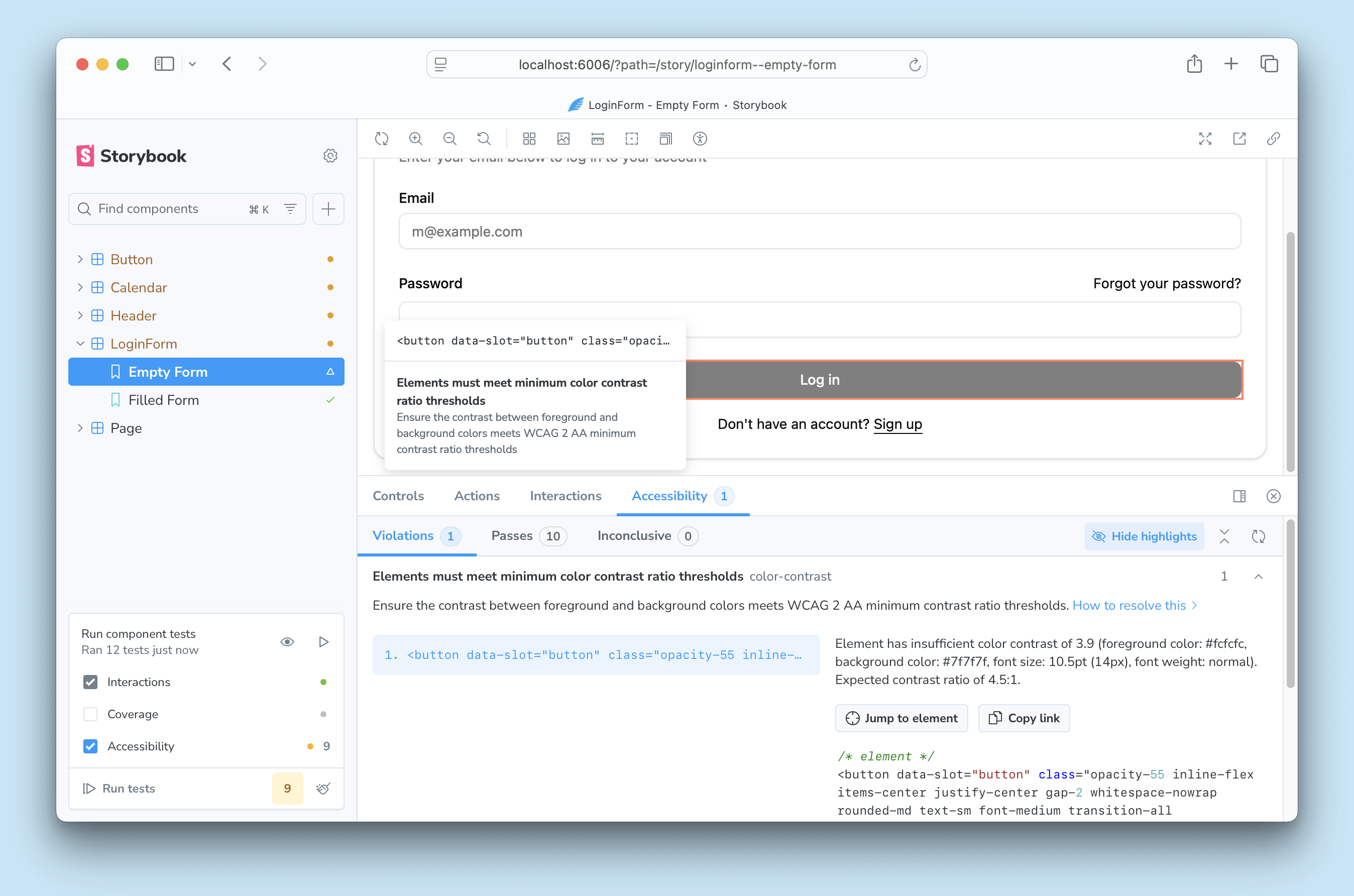
Task: Zoom in on the story canvas
Action: tap(415, 139)
